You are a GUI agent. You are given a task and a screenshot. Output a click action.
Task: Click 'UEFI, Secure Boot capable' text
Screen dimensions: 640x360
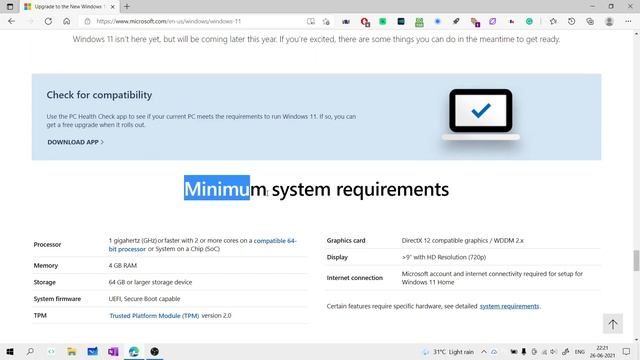click(x=144, y=299)
